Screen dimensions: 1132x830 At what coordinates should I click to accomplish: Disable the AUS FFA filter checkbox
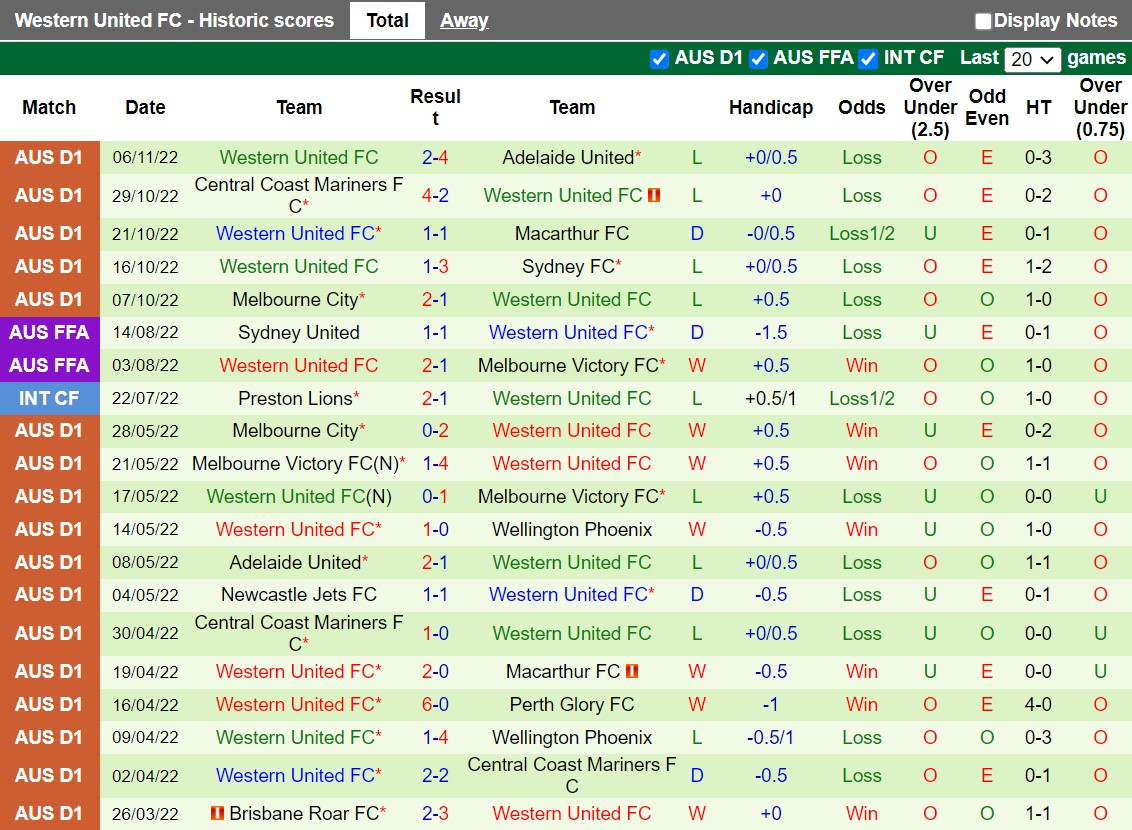[758, 59]
